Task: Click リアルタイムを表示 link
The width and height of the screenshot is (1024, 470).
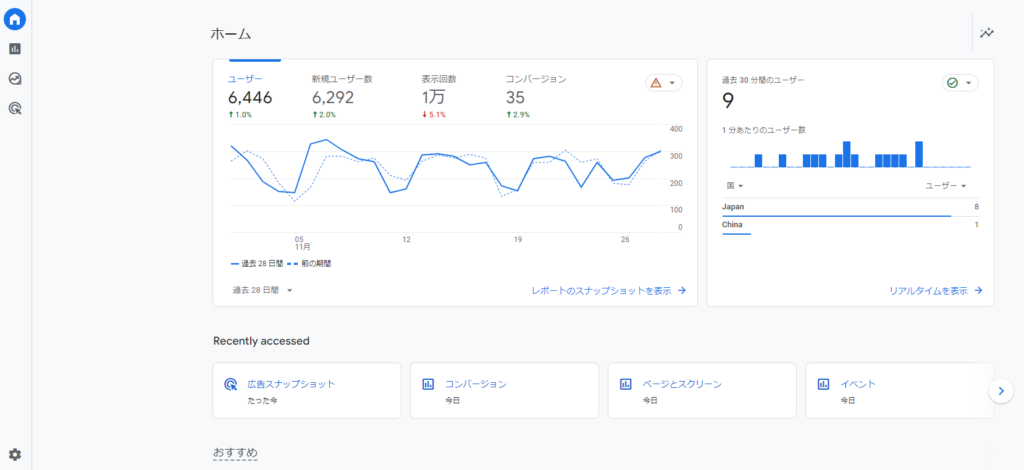Action: [935, 291]
